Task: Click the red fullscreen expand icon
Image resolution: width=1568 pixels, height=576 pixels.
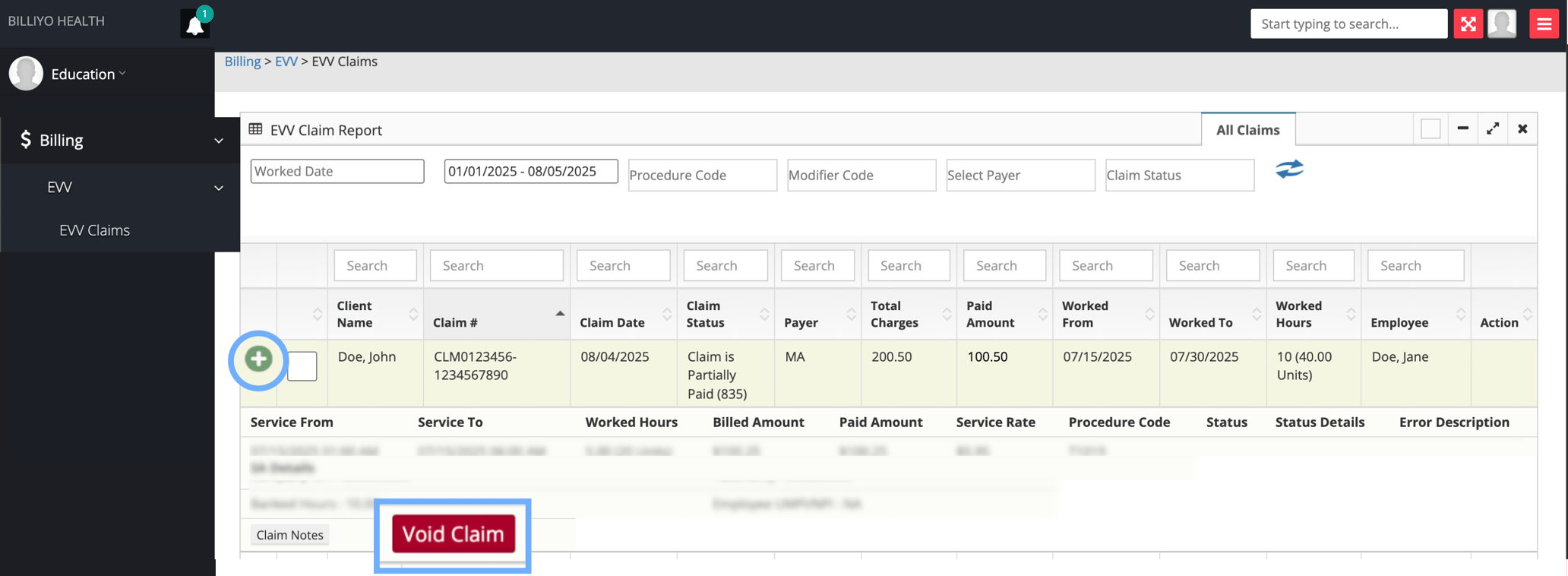Action: pyautogui.click(x=1468, y=24)
